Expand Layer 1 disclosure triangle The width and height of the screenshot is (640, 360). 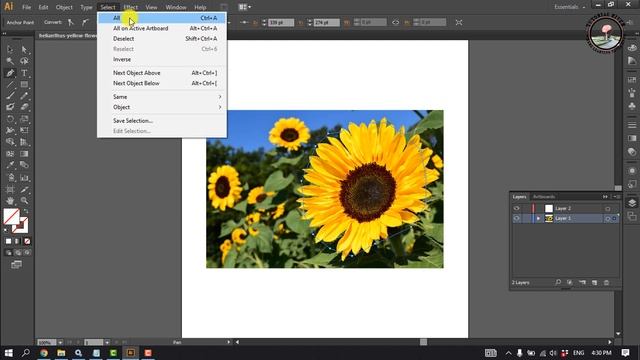pyautogui.click(x=538, y=219)
